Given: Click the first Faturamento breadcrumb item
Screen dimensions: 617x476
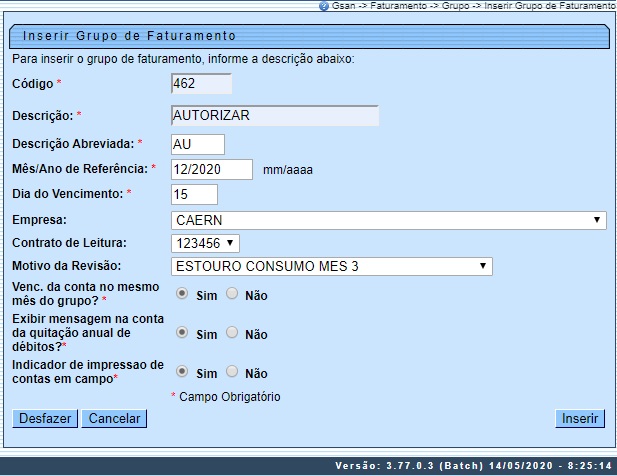Looking at the screenshot, I should (399, 6).
